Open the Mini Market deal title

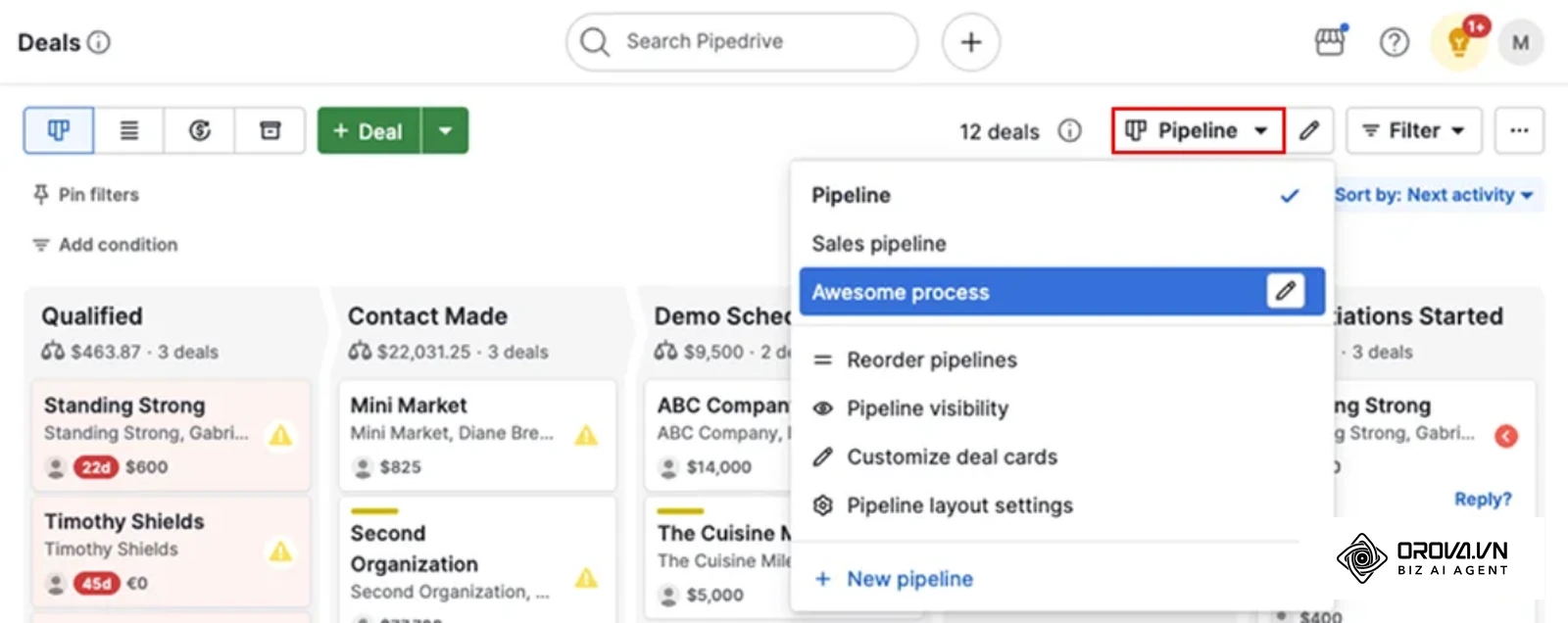409,406
